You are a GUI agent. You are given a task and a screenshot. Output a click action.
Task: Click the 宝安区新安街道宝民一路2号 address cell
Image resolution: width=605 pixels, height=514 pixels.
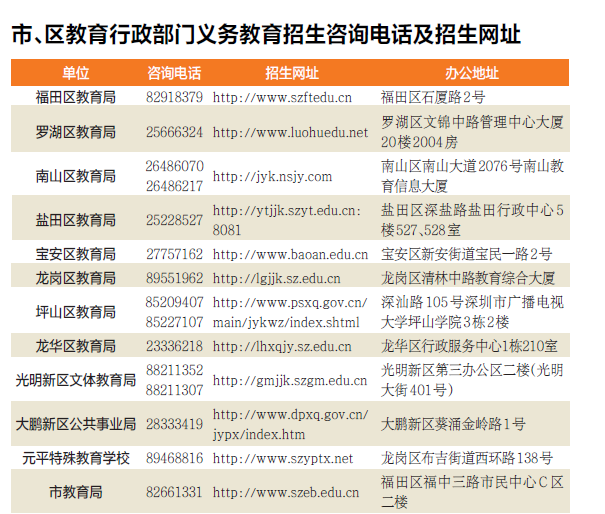[x=466, y=254]
